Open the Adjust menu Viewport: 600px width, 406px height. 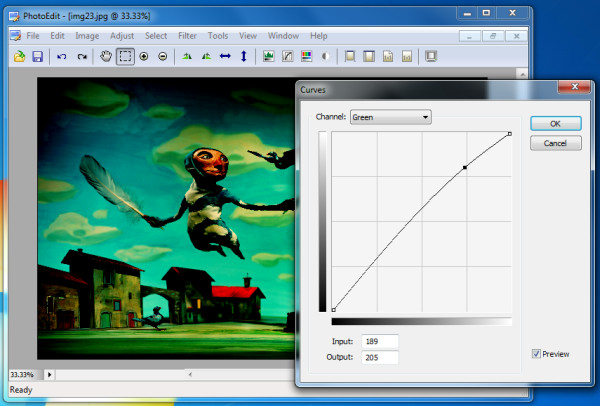click(x=122, y=36)
